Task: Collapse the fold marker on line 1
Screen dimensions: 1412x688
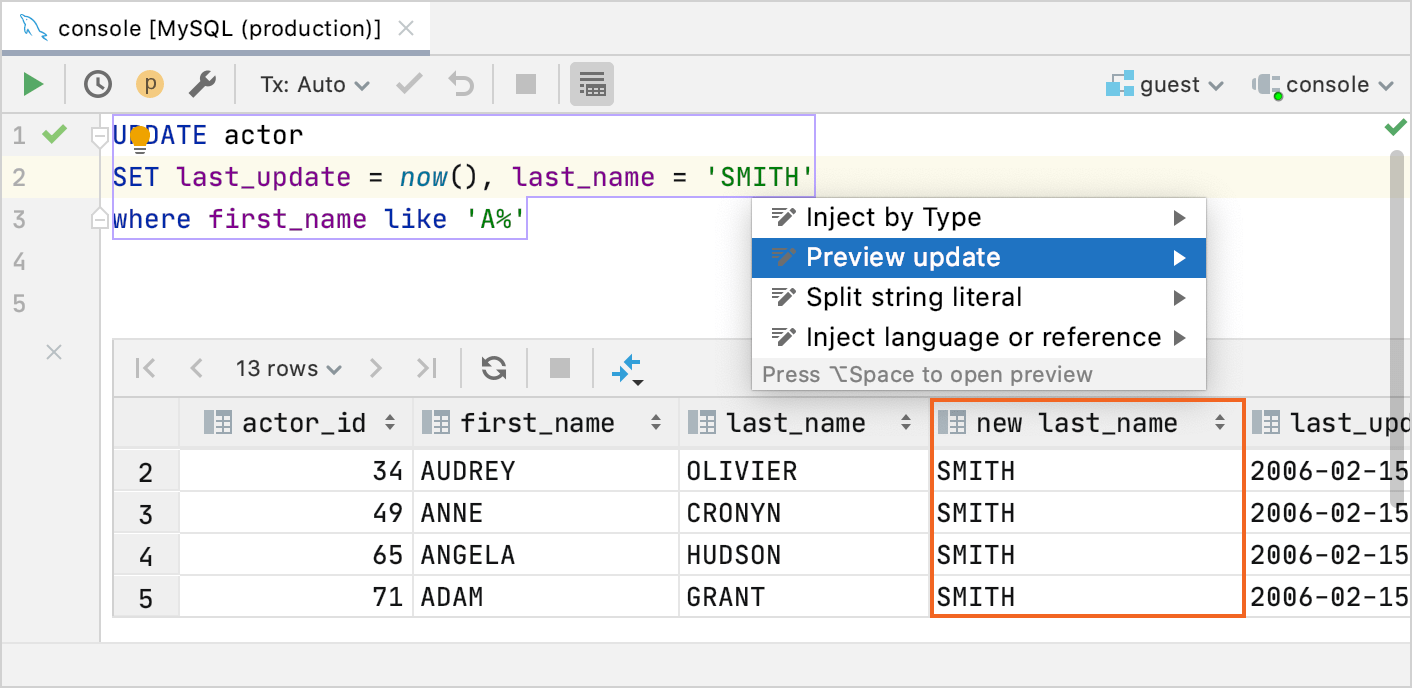Action: [x=99, y=135]
